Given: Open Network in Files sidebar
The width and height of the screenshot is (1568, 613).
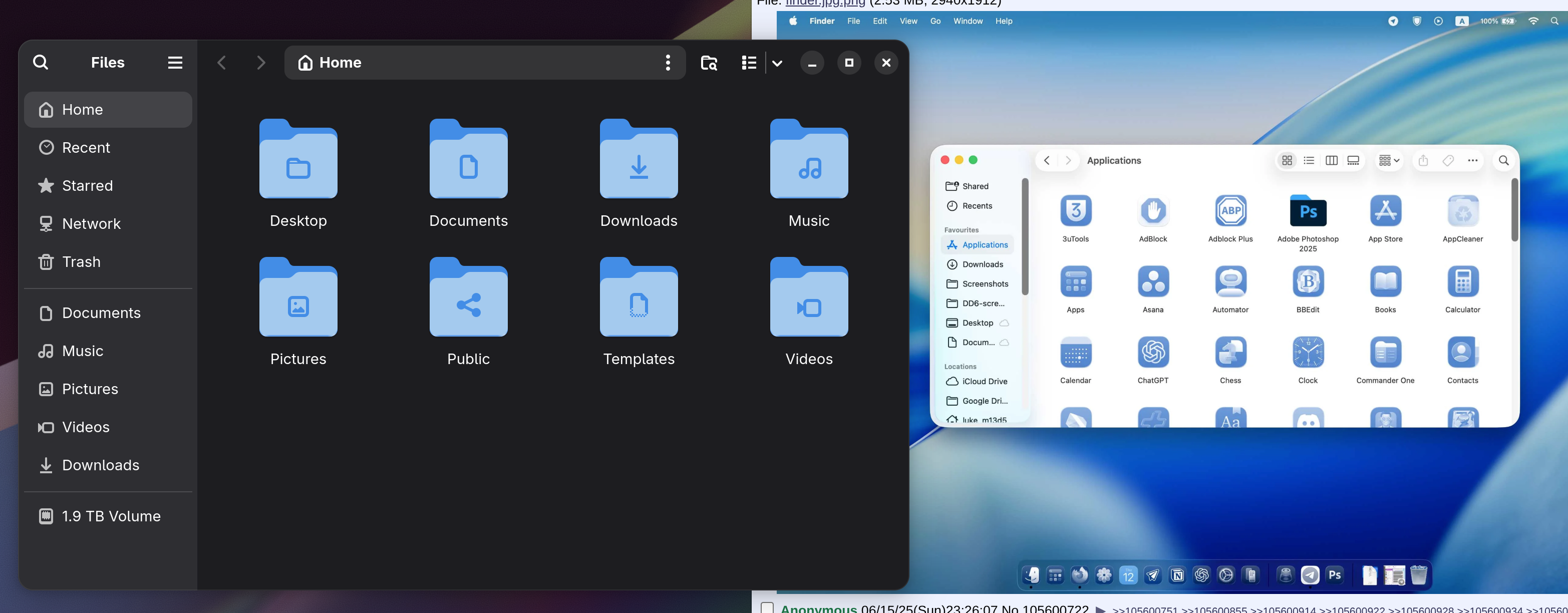Looking at the screenshot, I should pos(108,223).
